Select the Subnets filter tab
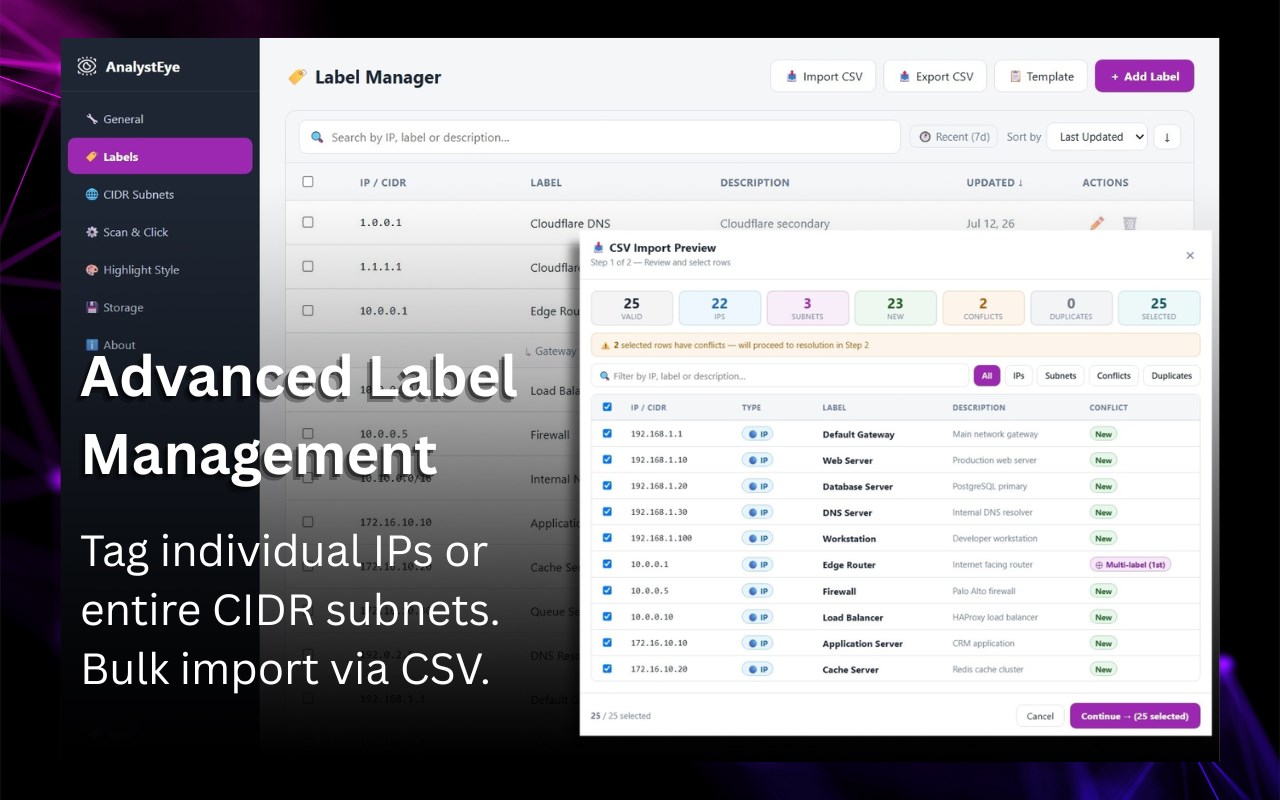 pos(1060,376)
